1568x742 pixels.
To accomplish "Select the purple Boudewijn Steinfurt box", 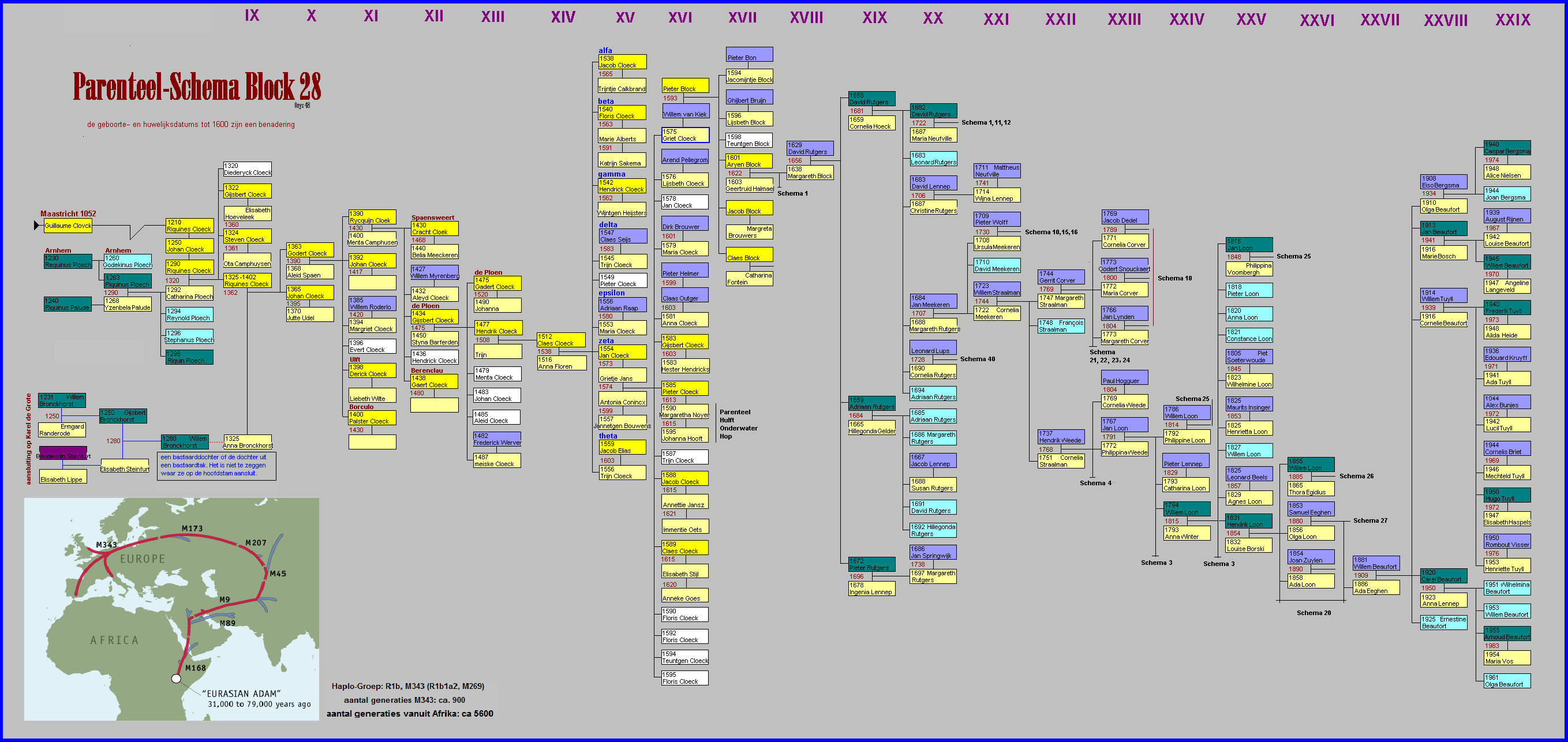I will click(x=63, y=454).
